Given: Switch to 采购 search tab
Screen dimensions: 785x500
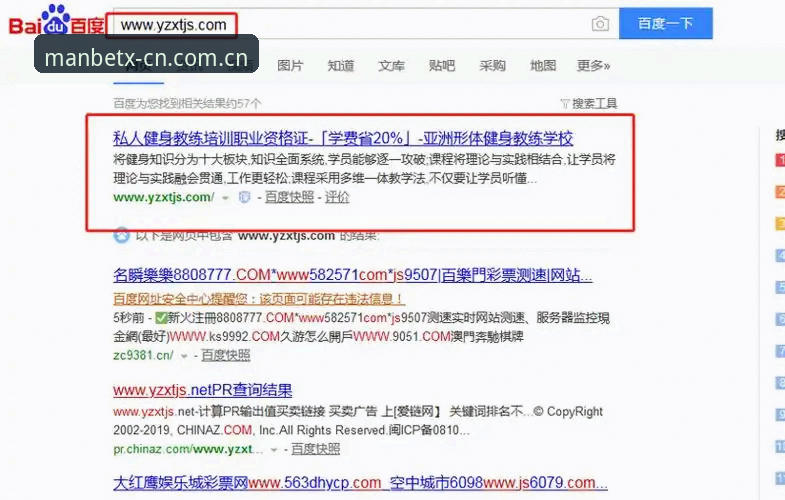Looking at the screenshot, I should [493, 66].
